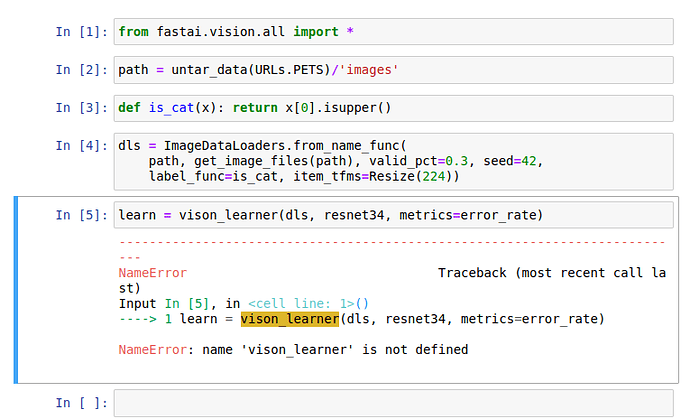The width and height of the screenshot is (690, 418).
Task: Click 'Resize(224)' in the fourth cell
Action: pyautogui.click(x=410, y=177)
